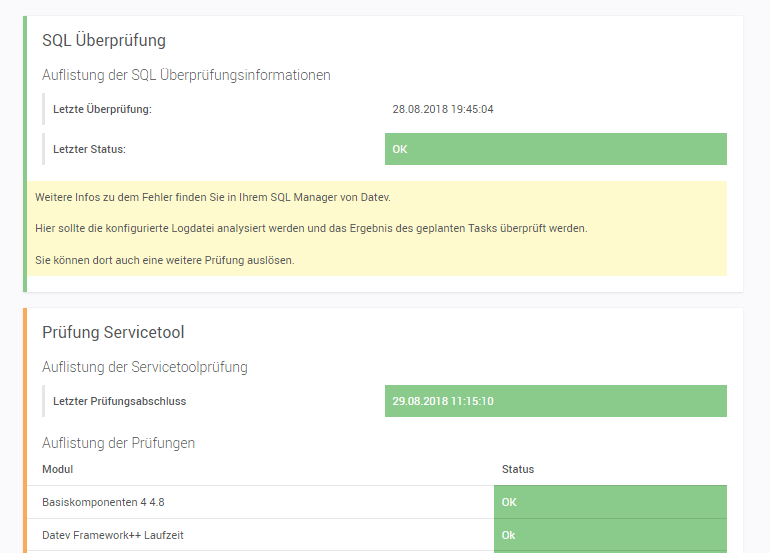This screenshot has width=770, height=553.
Task: Click the Ok status of Datev Framework++ Laufzeit
Action: (x=609, y=535)
